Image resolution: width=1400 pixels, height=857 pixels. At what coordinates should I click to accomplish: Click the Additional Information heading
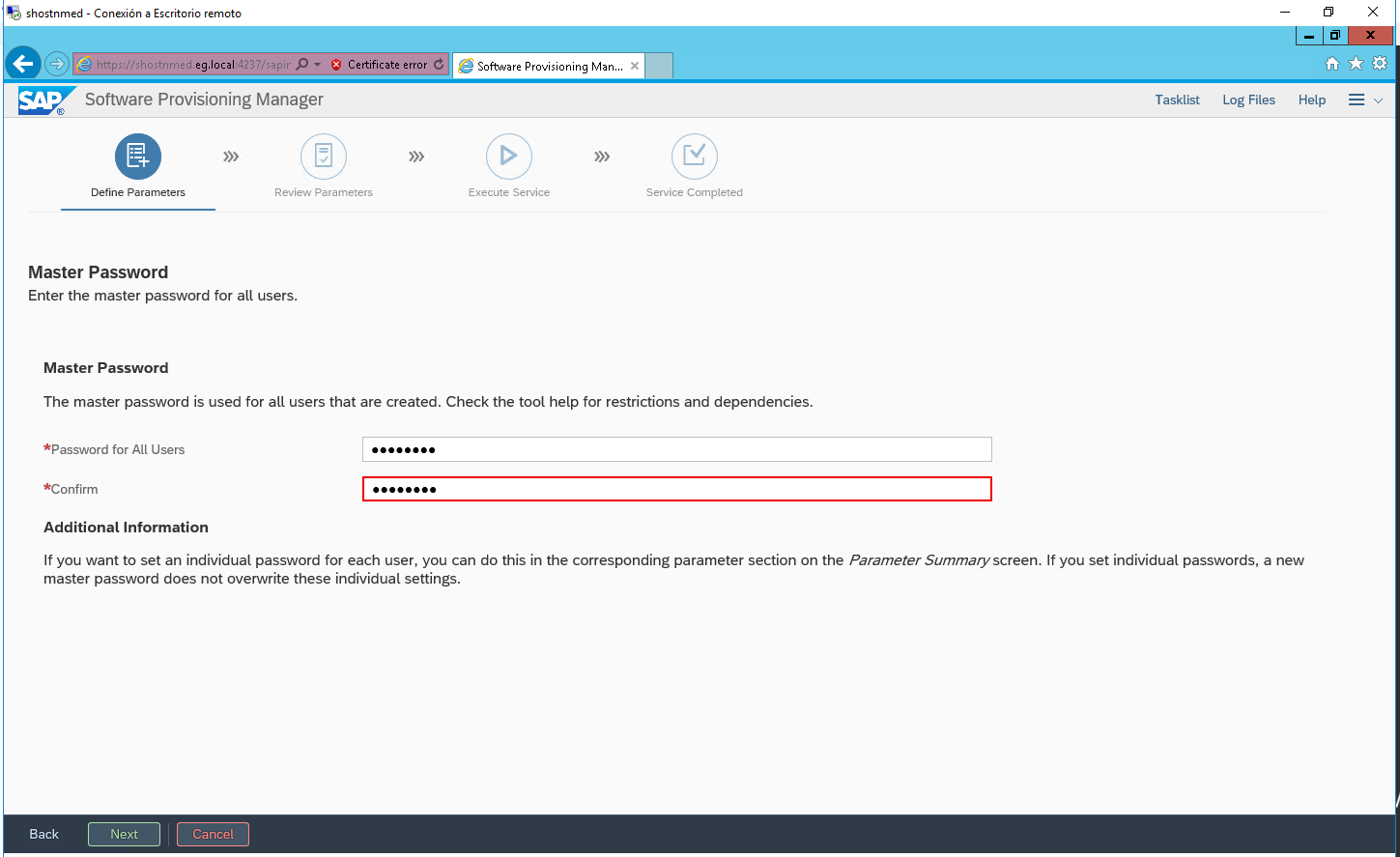126,528
